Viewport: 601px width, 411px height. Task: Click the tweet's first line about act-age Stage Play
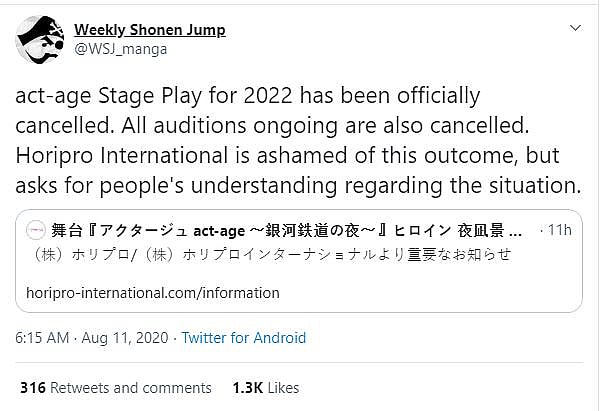249,97
